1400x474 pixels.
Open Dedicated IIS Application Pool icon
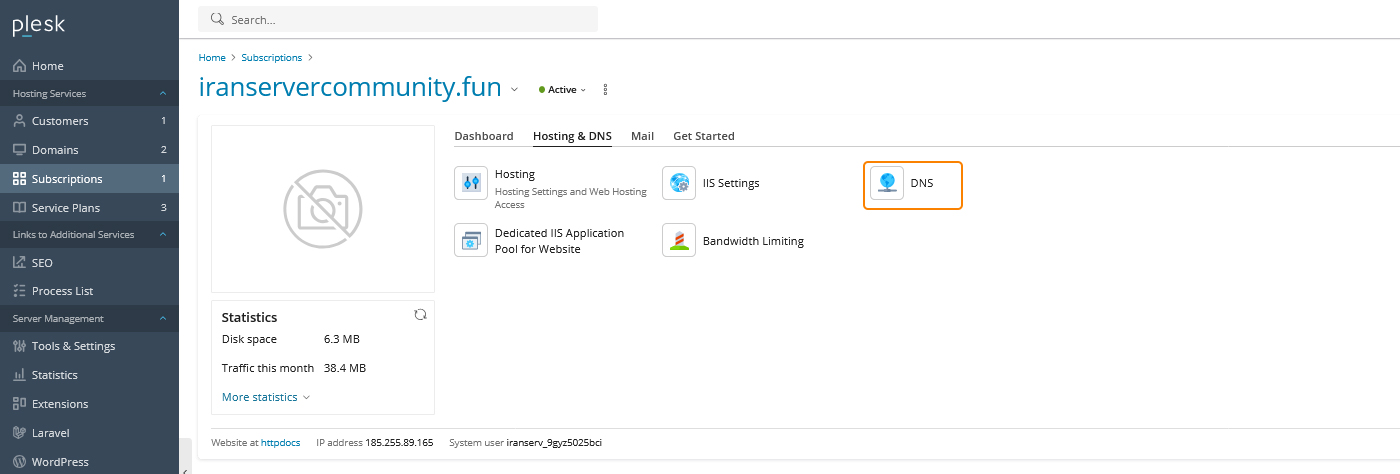(x=470, y=241)
